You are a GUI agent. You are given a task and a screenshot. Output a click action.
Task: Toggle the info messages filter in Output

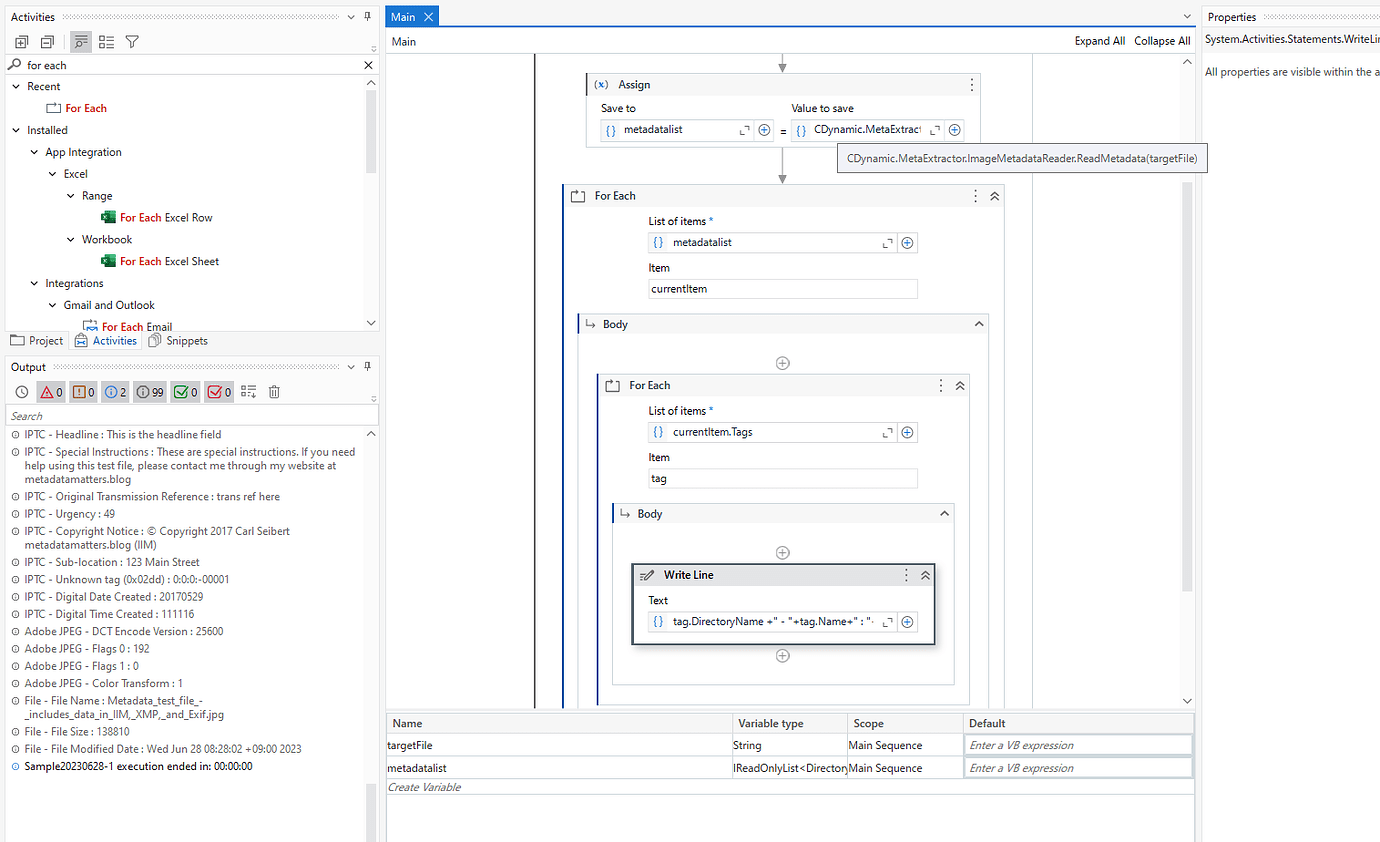point(115,391)
